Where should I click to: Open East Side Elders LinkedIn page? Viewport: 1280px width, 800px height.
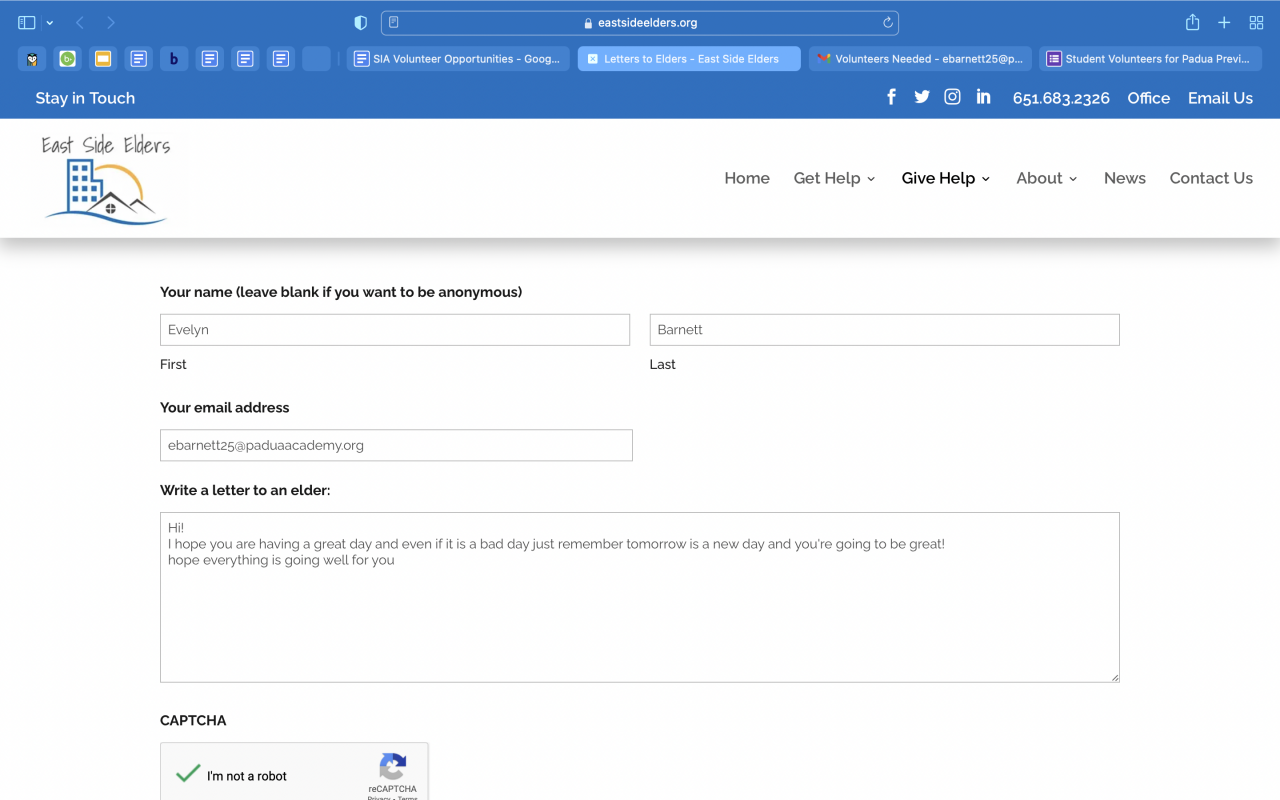tap(984, 97)
